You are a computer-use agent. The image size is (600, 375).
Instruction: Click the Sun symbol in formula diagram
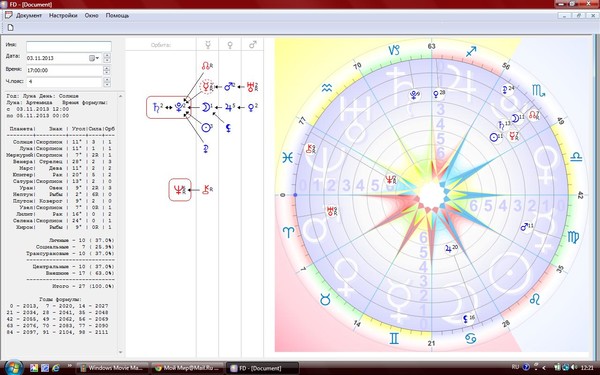pos(206,127)
